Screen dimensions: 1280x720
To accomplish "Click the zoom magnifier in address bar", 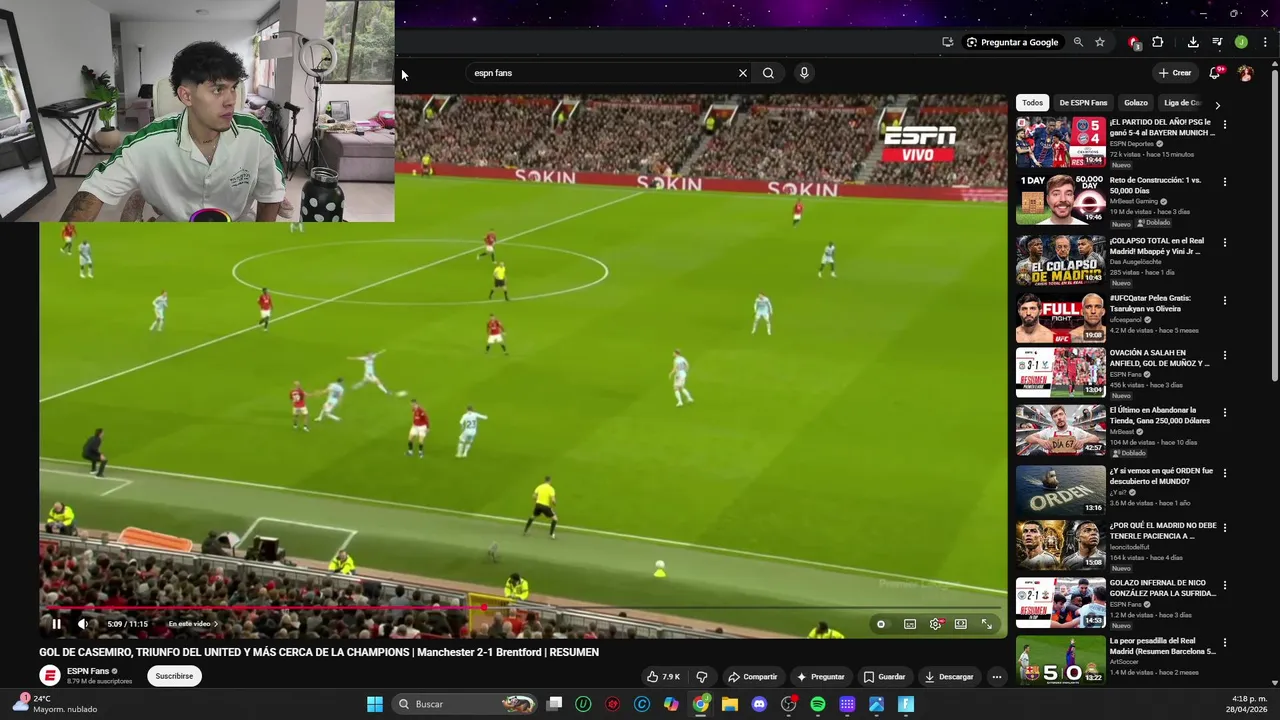I will (1078, 42).
